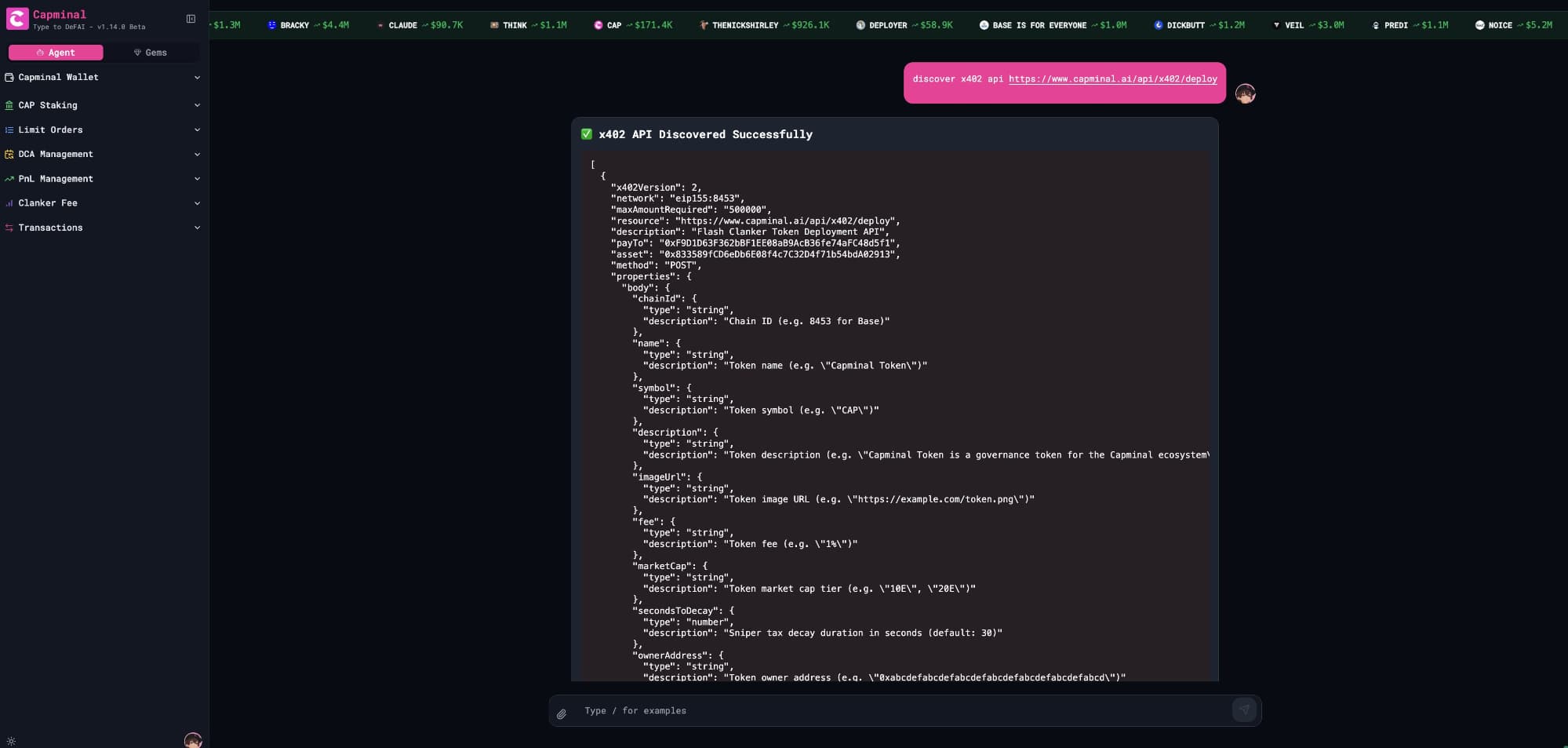
Task: Expand the Clanker Fee section
Action: [x=197, y=203]
